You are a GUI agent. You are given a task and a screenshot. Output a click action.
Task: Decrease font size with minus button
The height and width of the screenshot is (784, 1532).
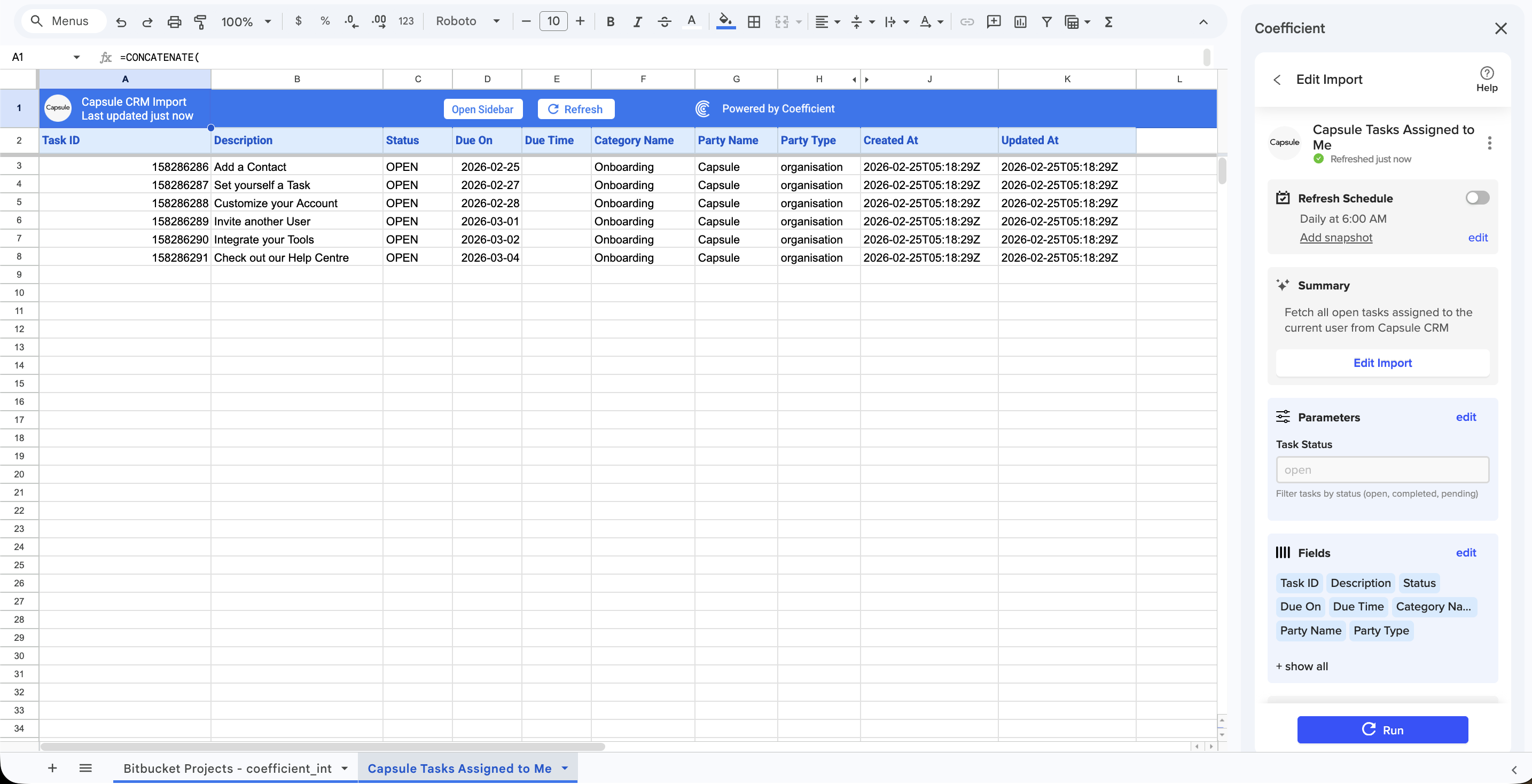coord(526,22)
